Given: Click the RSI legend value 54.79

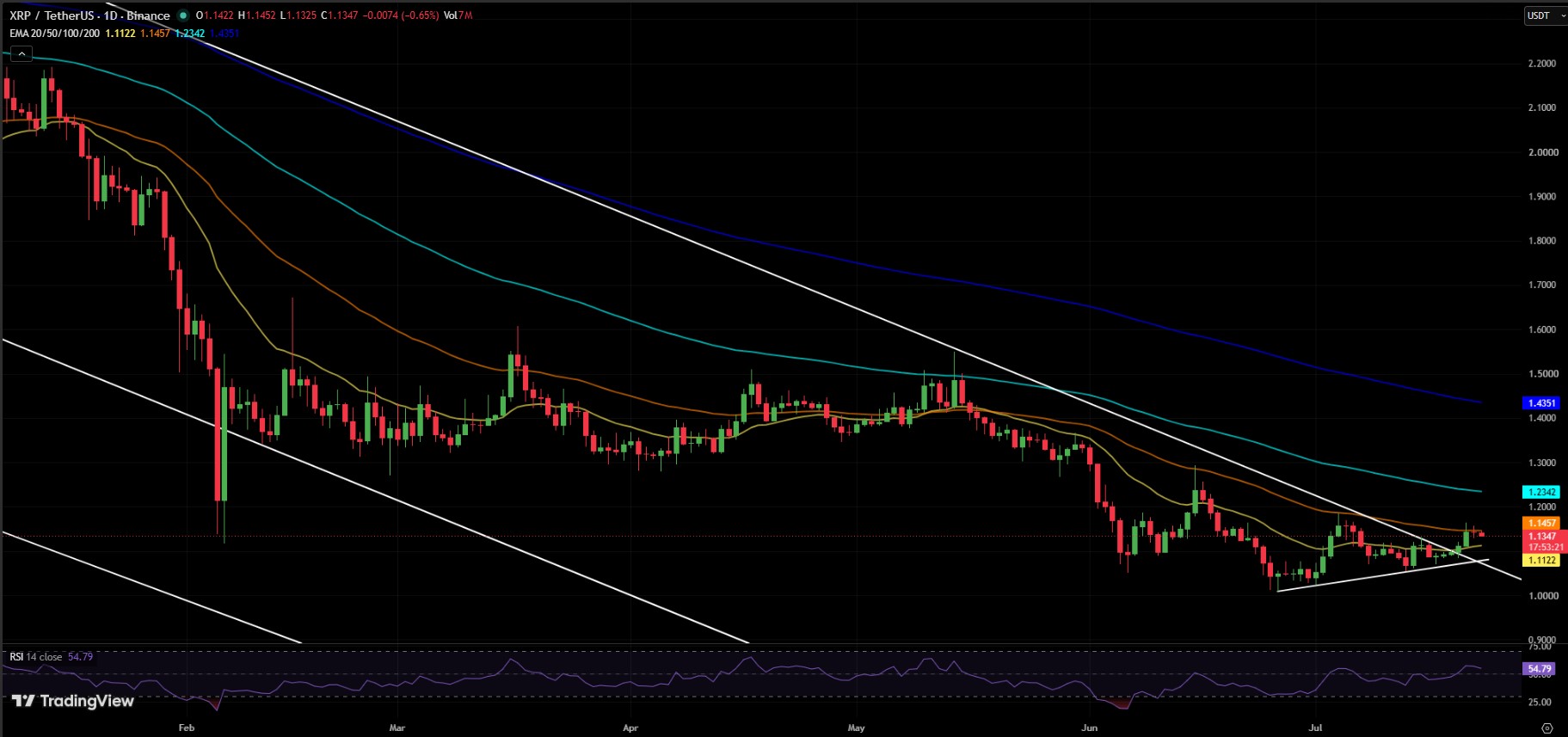Looking at the screenshot, I should click(80, 657).
